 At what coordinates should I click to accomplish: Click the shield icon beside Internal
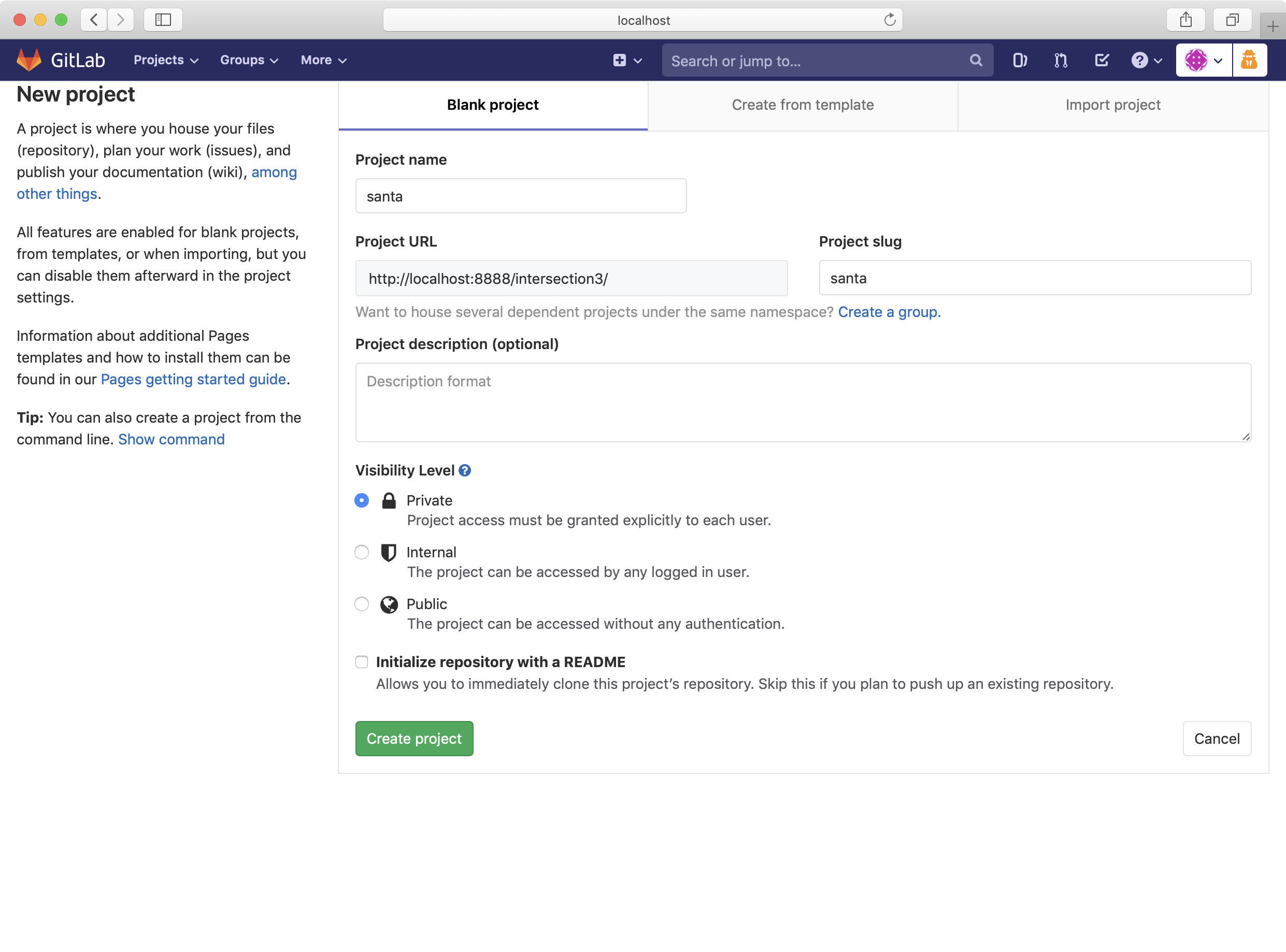[x=389, y=552]
